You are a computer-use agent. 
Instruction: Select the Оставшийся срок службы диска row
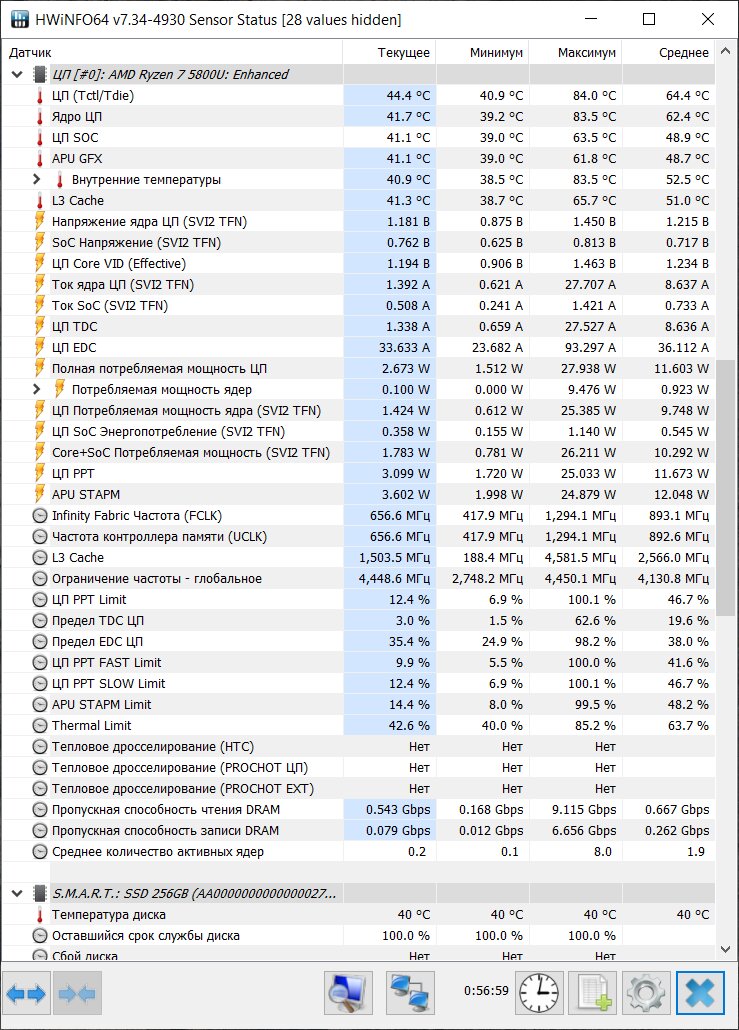[359, 936]
